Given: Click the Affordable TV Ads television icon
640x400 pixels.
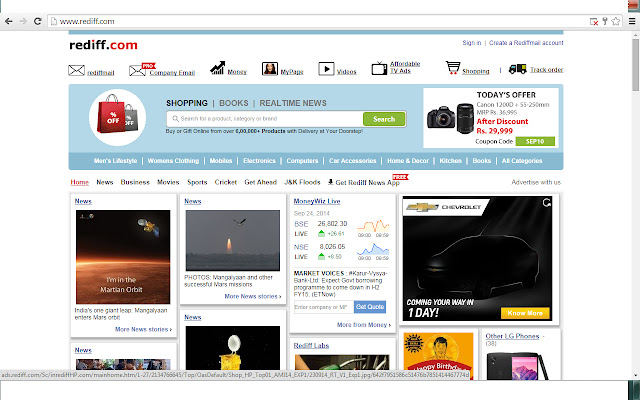Looking at the screenshot, I should (x=379, y=68).
